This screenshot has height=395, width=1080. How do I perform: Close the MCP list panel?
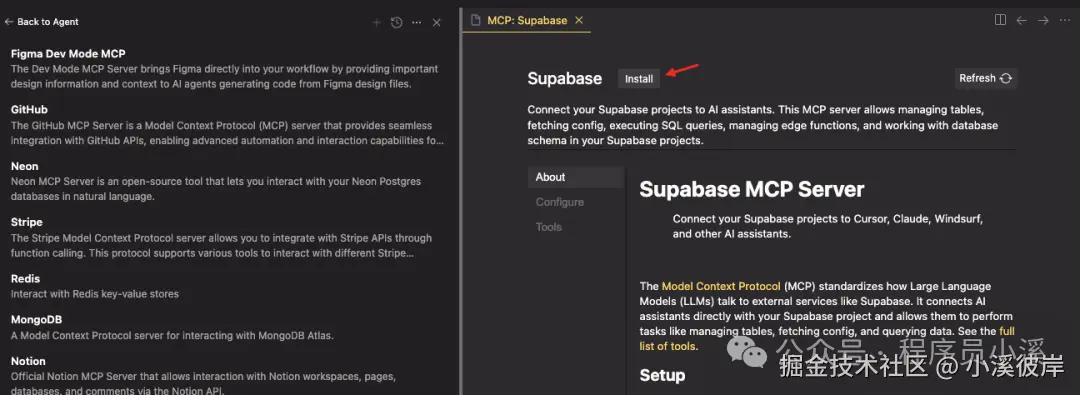tap(436, 23)
